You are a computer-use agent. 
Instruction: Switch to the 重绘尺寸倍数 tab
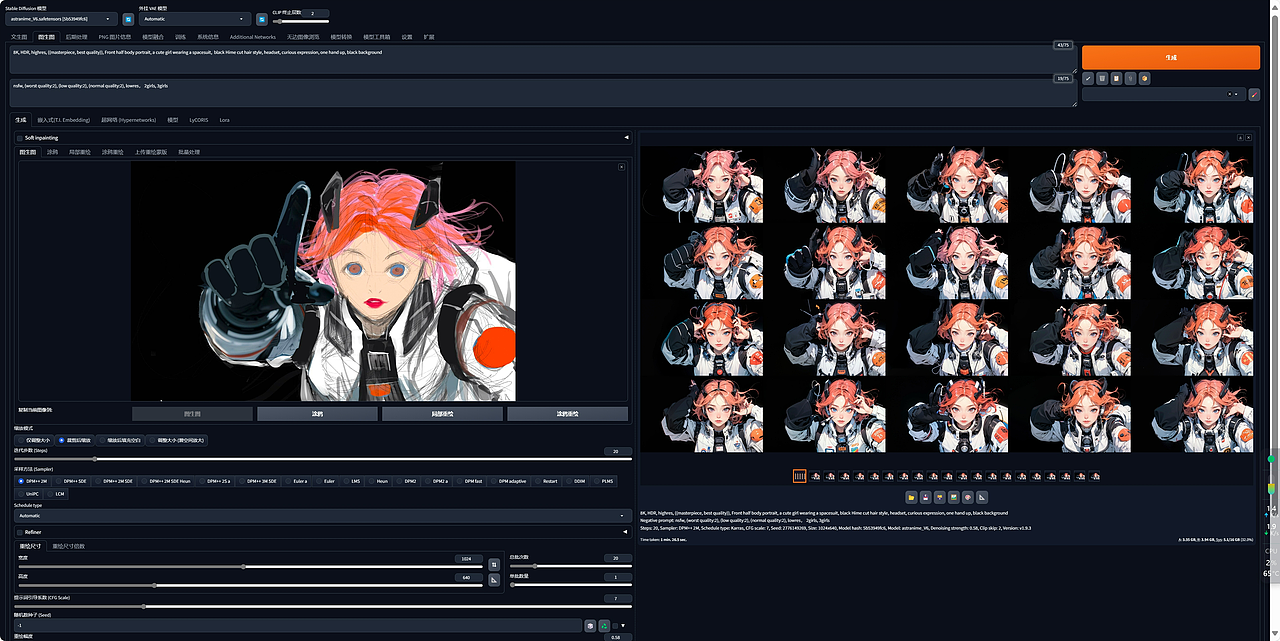click(x=69, y=546)
